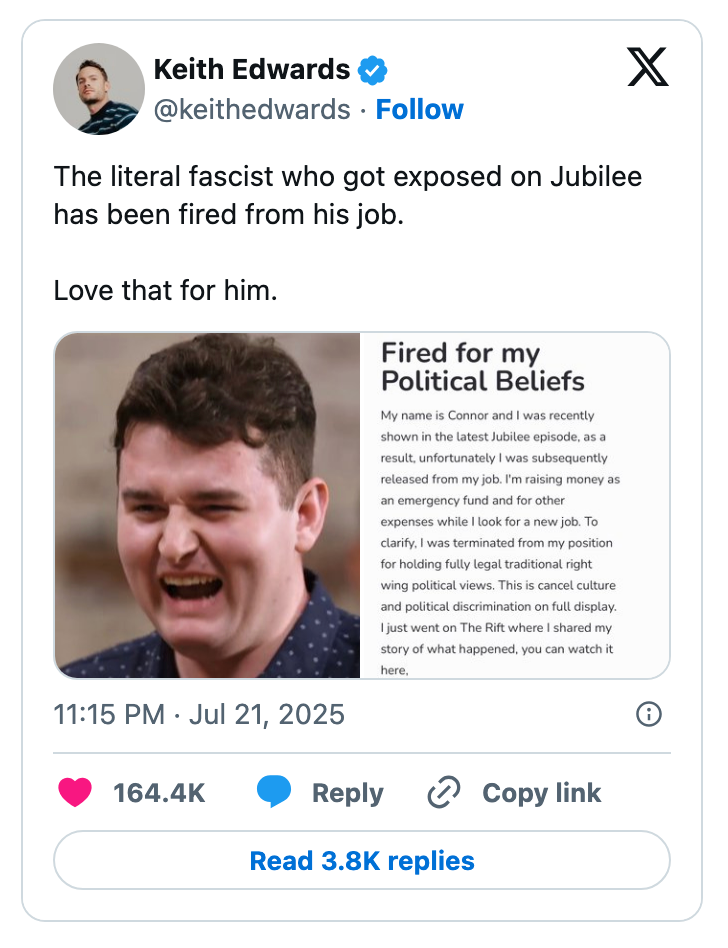Click the X logo icon
Screen dimensions: 728x948
(647, 68)
